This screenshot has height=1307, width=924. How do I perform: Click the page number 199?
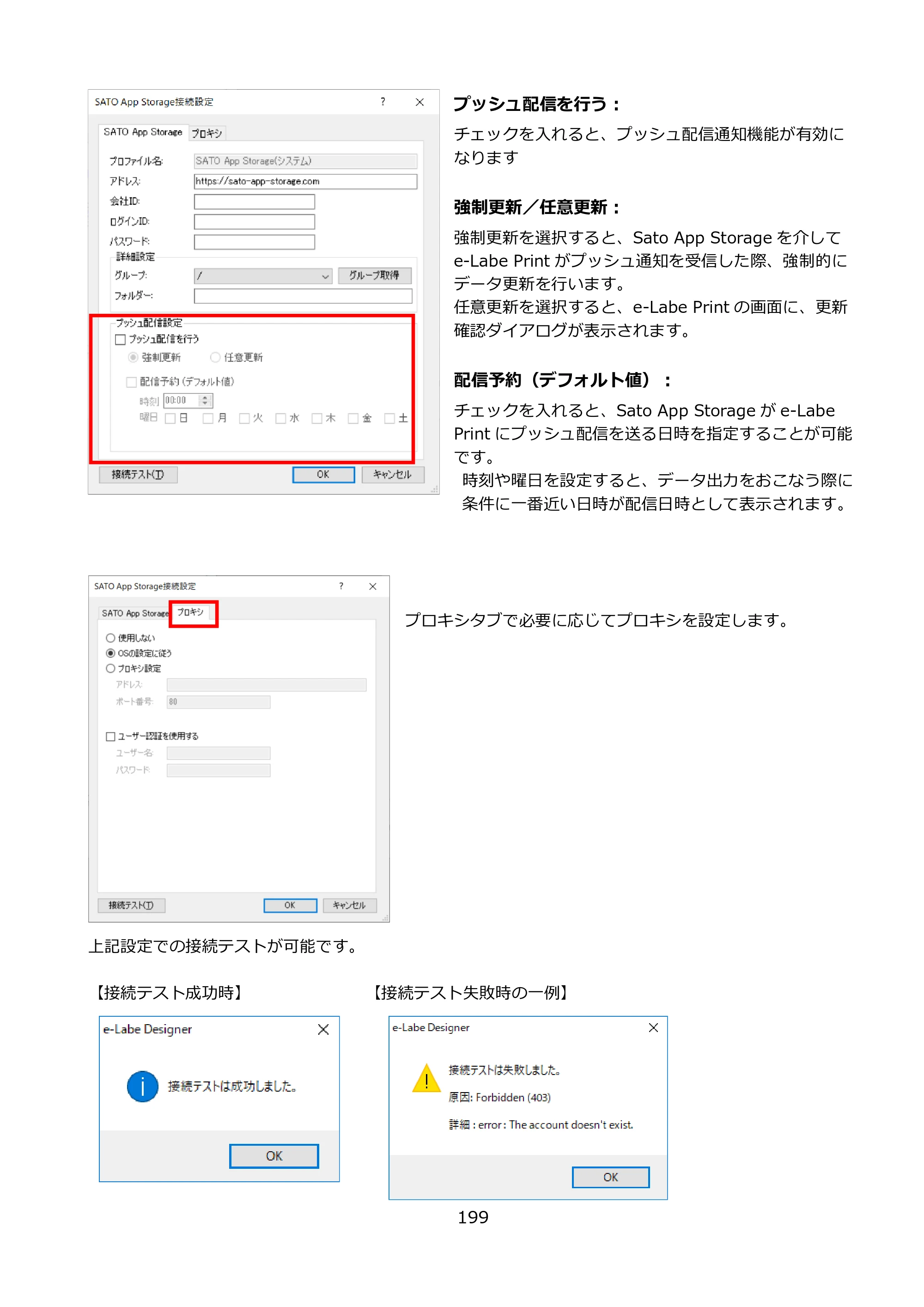473,1218
